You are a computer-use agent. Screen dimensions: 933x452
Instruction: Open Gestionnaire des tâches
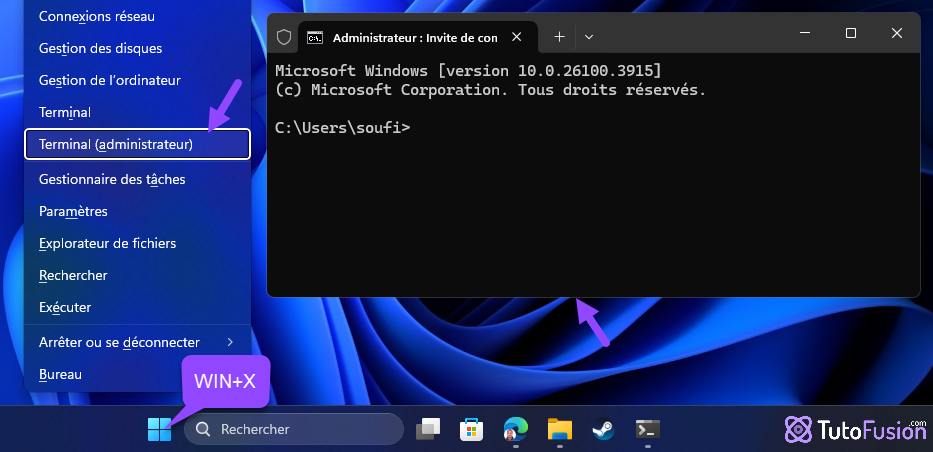[137, 179]
